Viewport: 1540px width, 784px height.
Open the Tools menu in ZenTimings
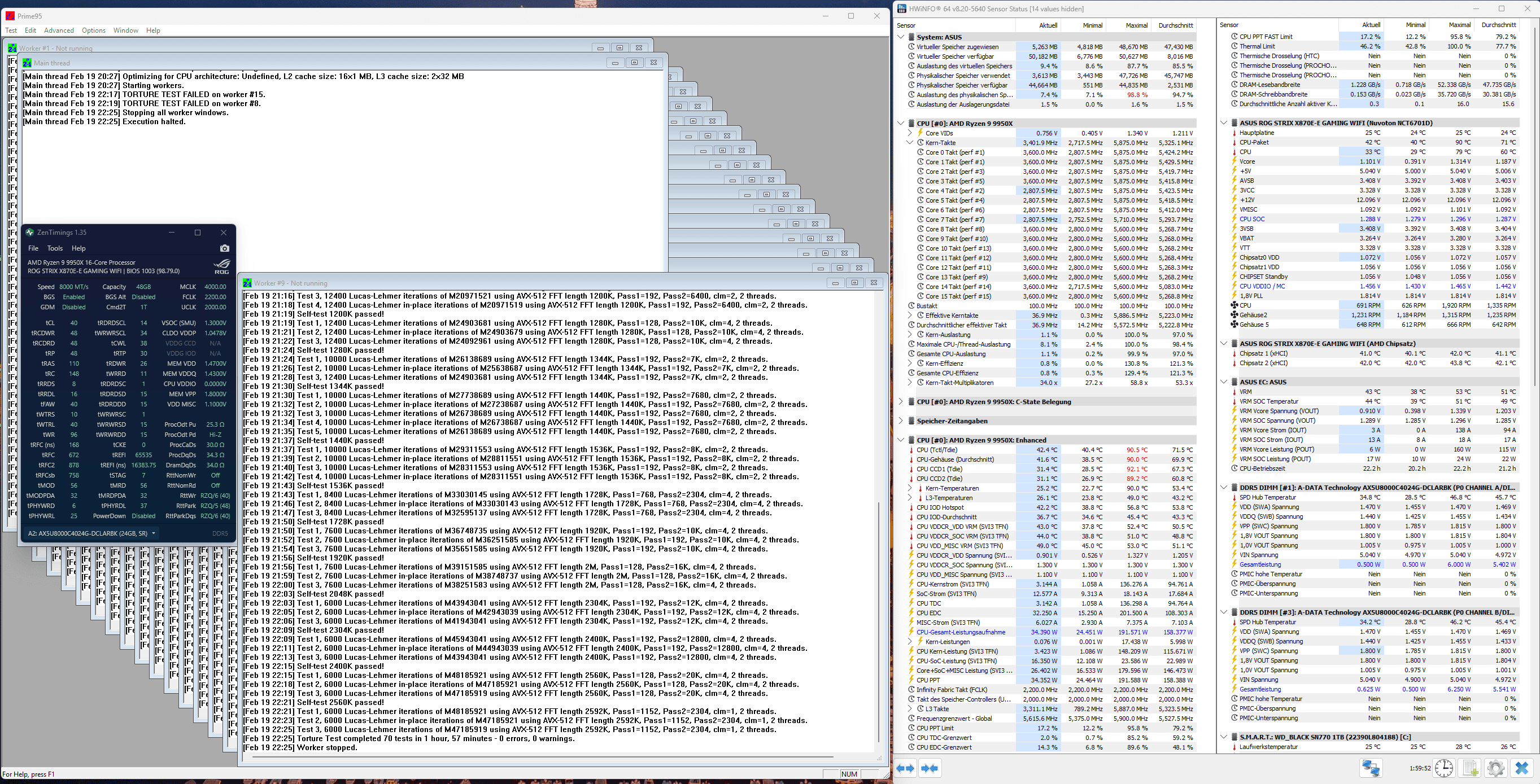click(x=54, y=248)
